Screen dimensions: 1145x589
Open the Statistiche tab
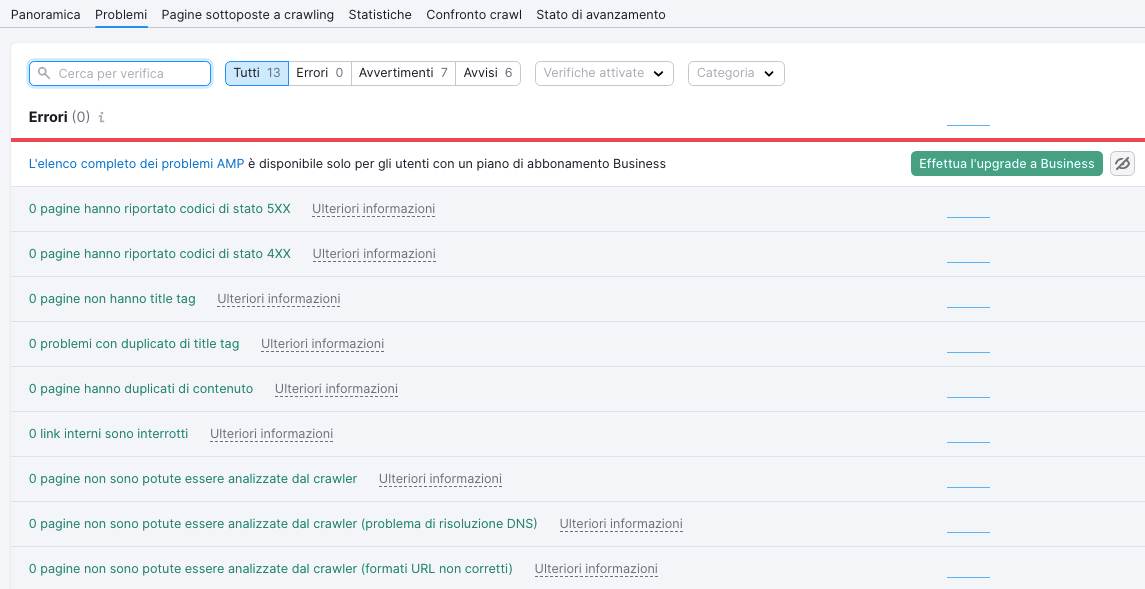pos(380,15)
